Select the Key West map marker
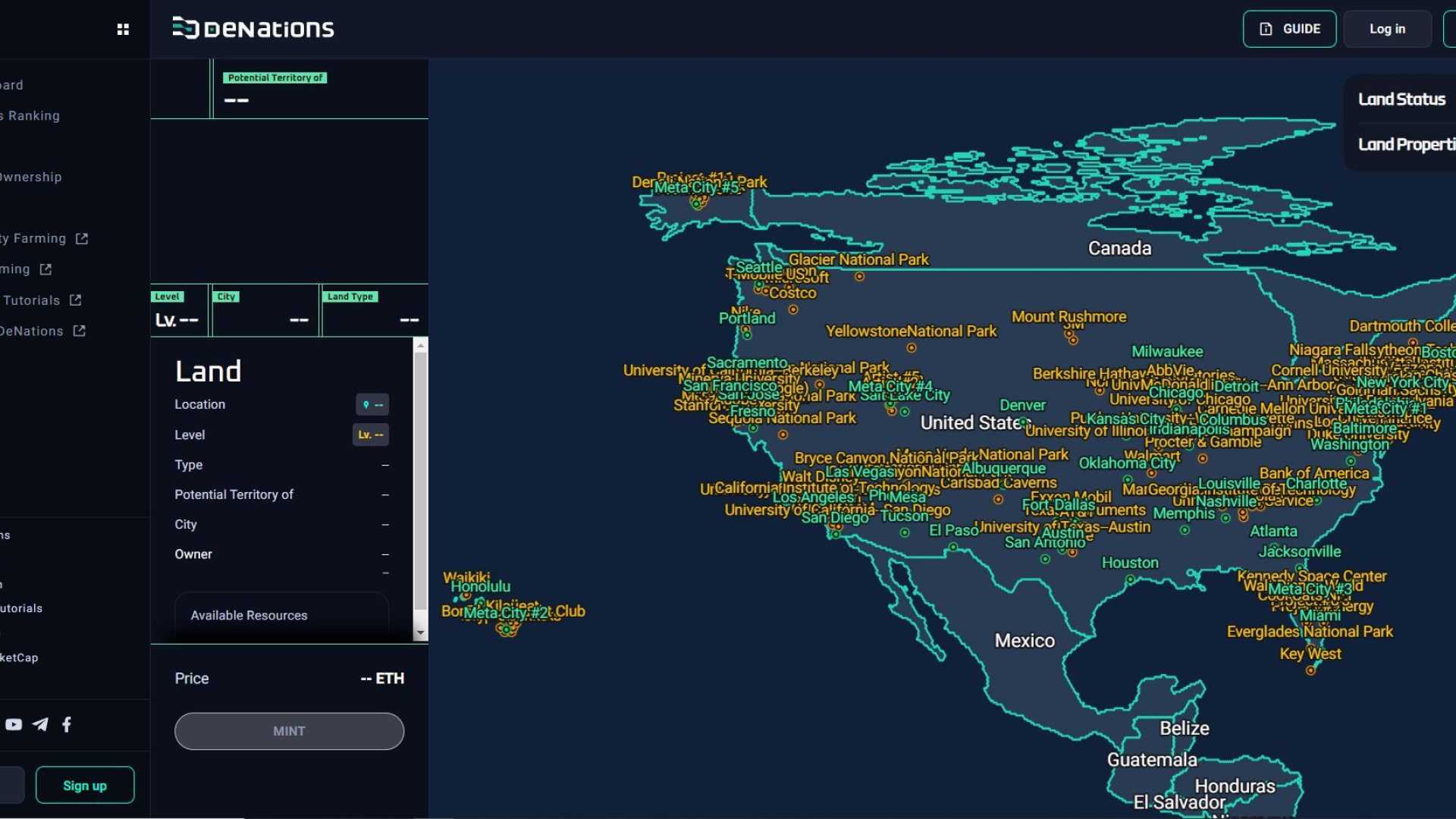 (1310, 670)
